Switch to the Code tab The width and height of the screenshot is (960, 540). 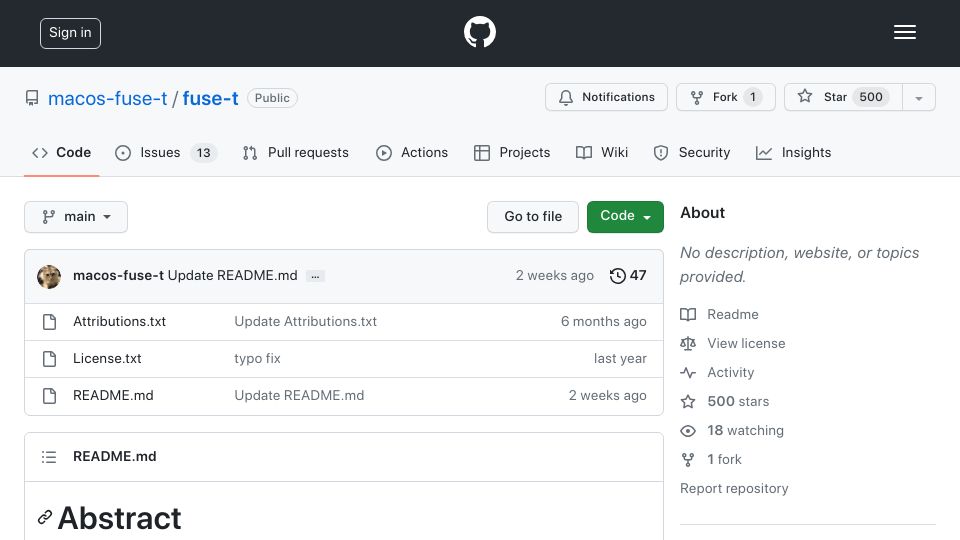(61, 152)
